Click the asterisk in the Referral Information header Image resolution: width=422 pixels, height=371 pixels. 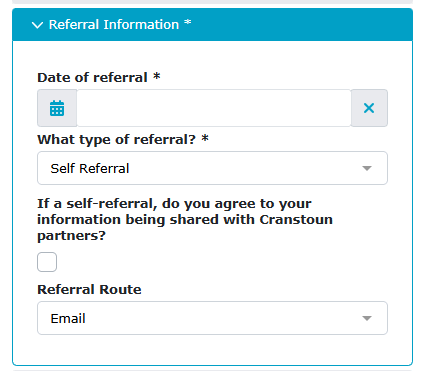coord(188,23)
